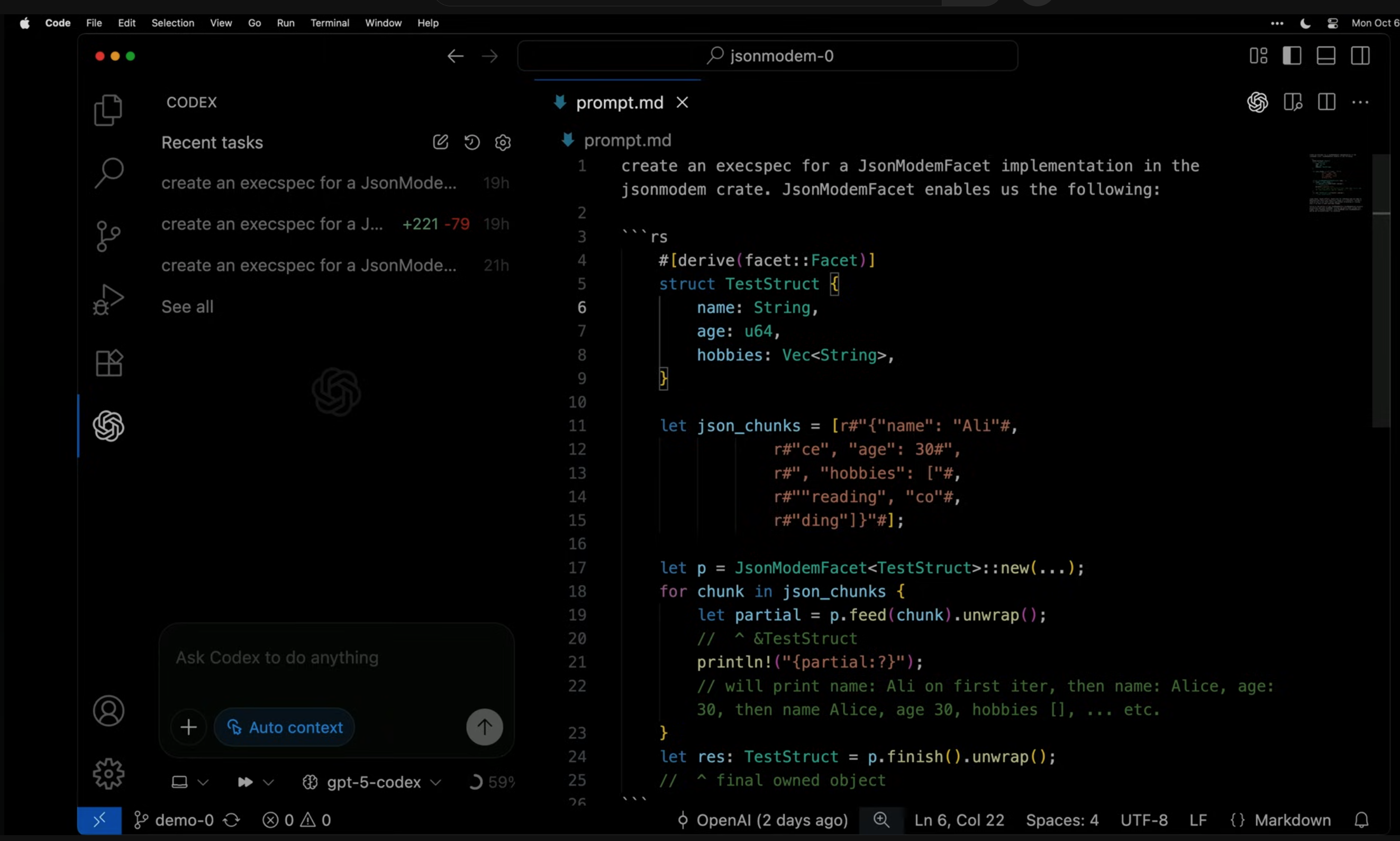Open Codex task history icon
This screenshot has width=1400, height=841.
pos(472,142)
